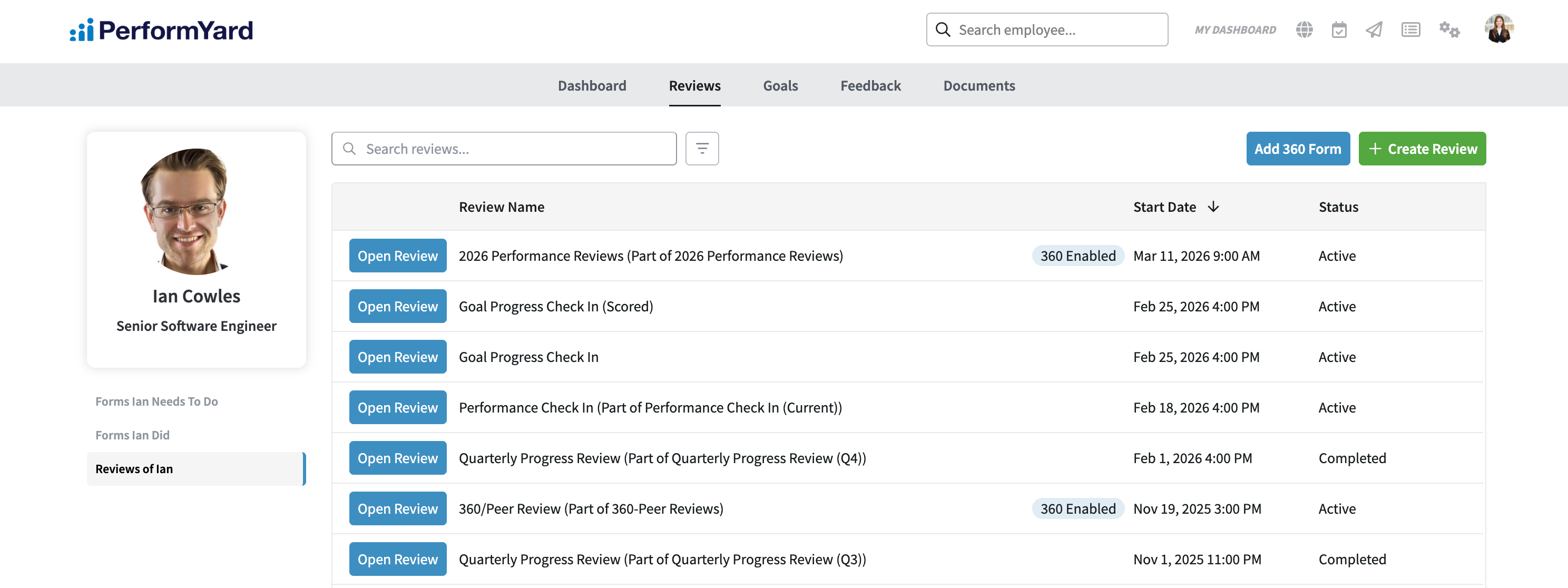Click the paper plane send icon

coord(1374,30)
